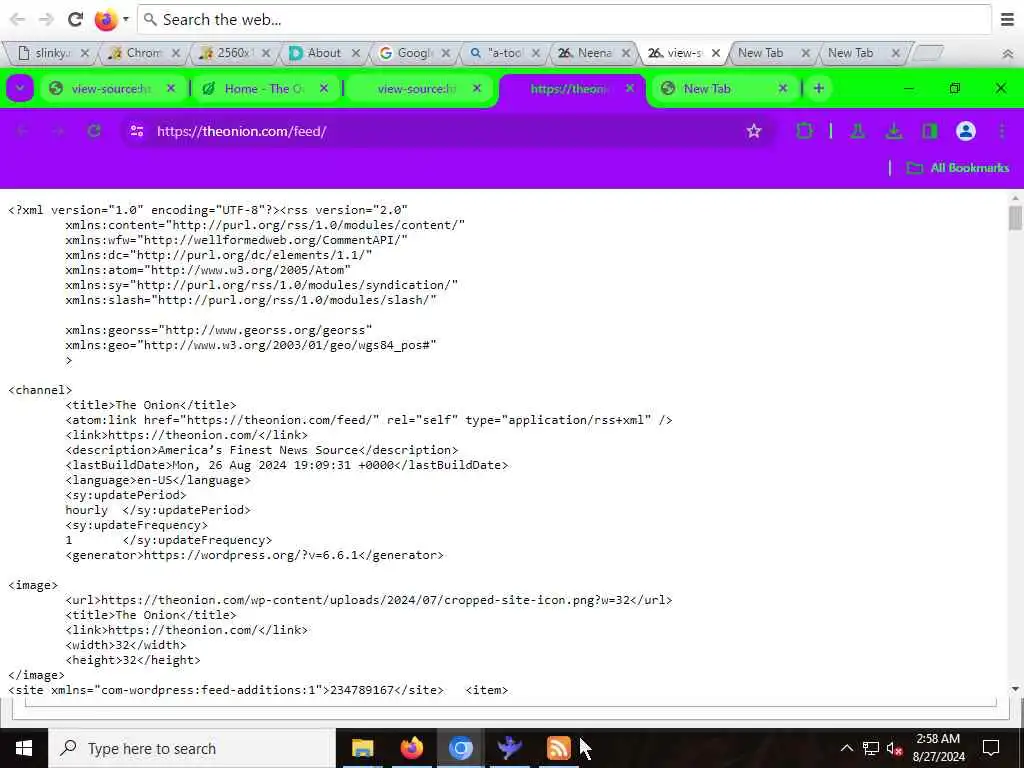Focus the 'Search the web...' field
The image size is (1024, 768).
point(564,20)
